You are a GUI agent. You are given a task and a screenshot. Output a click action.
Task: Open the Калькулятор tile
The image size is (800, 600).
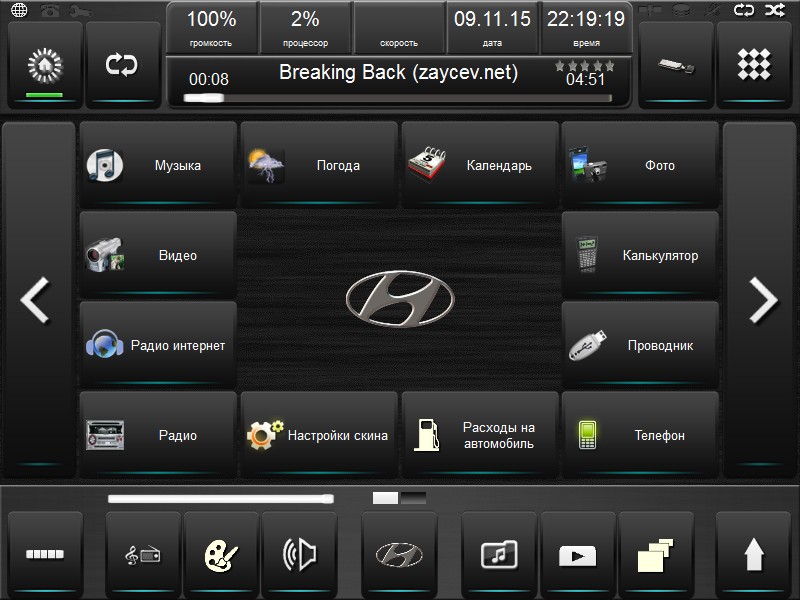(640, 255)
